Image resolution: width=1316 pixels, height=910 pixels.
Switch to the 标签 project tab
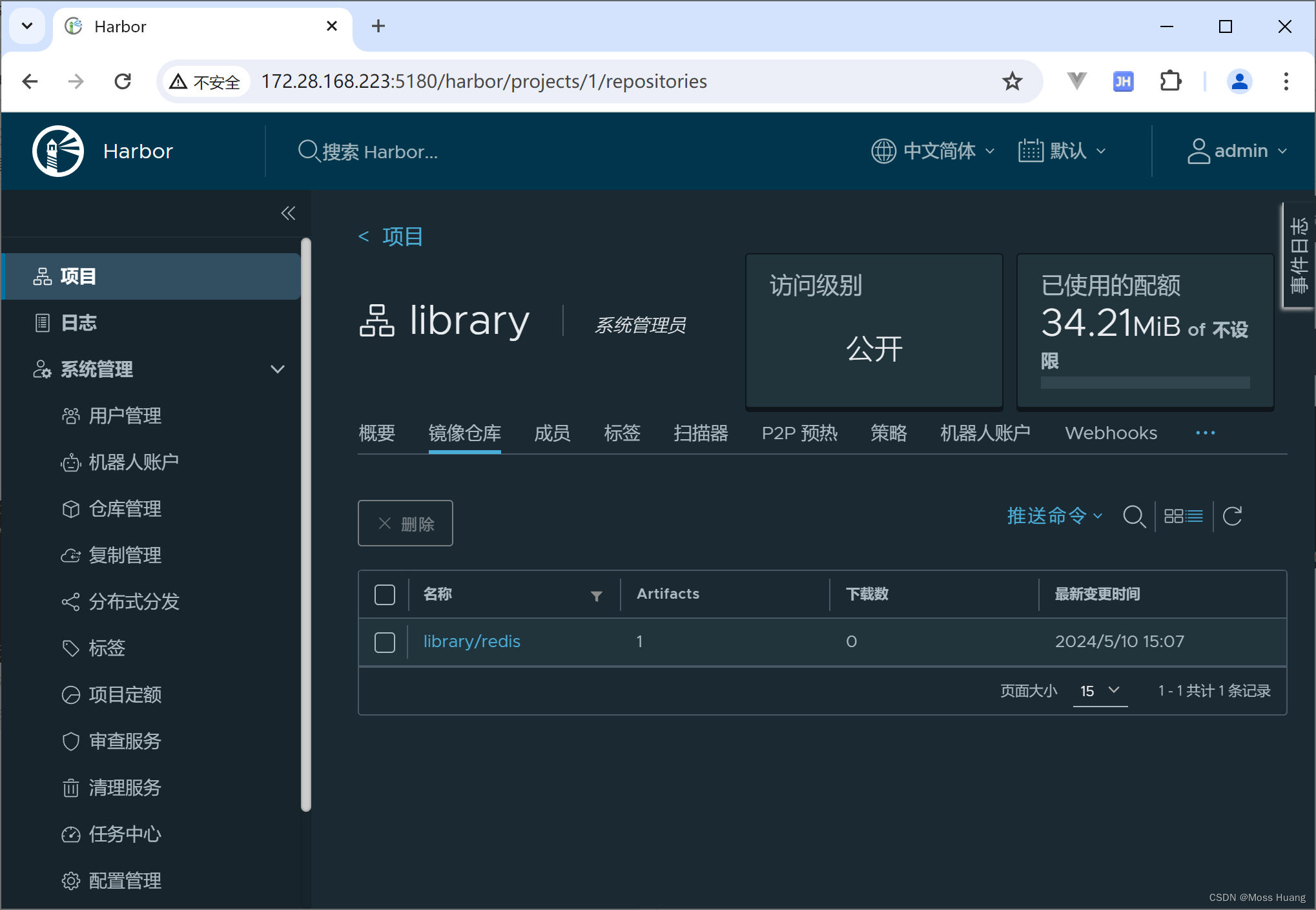622,433
